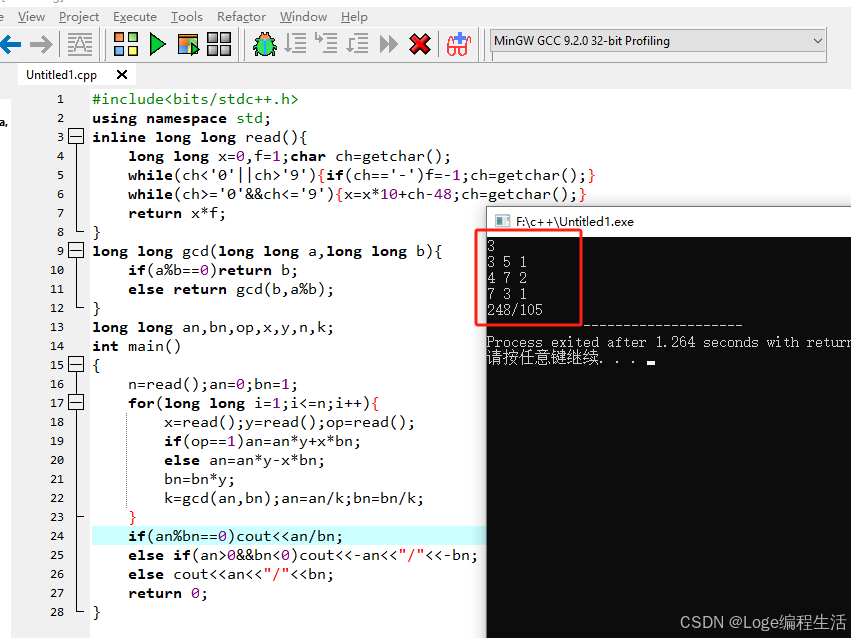Click the third debug step icon with return arrow
The height and width of the screenshot is (638, 851).
coord(358,43)
